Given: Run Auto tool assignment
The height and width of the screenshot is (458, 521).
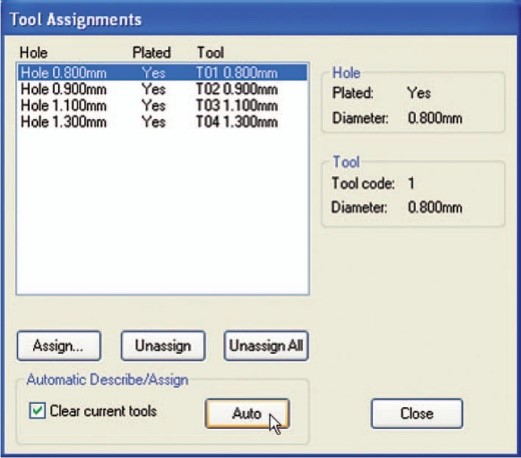Looking at the screenshot, I should click(x=247, y=414).
